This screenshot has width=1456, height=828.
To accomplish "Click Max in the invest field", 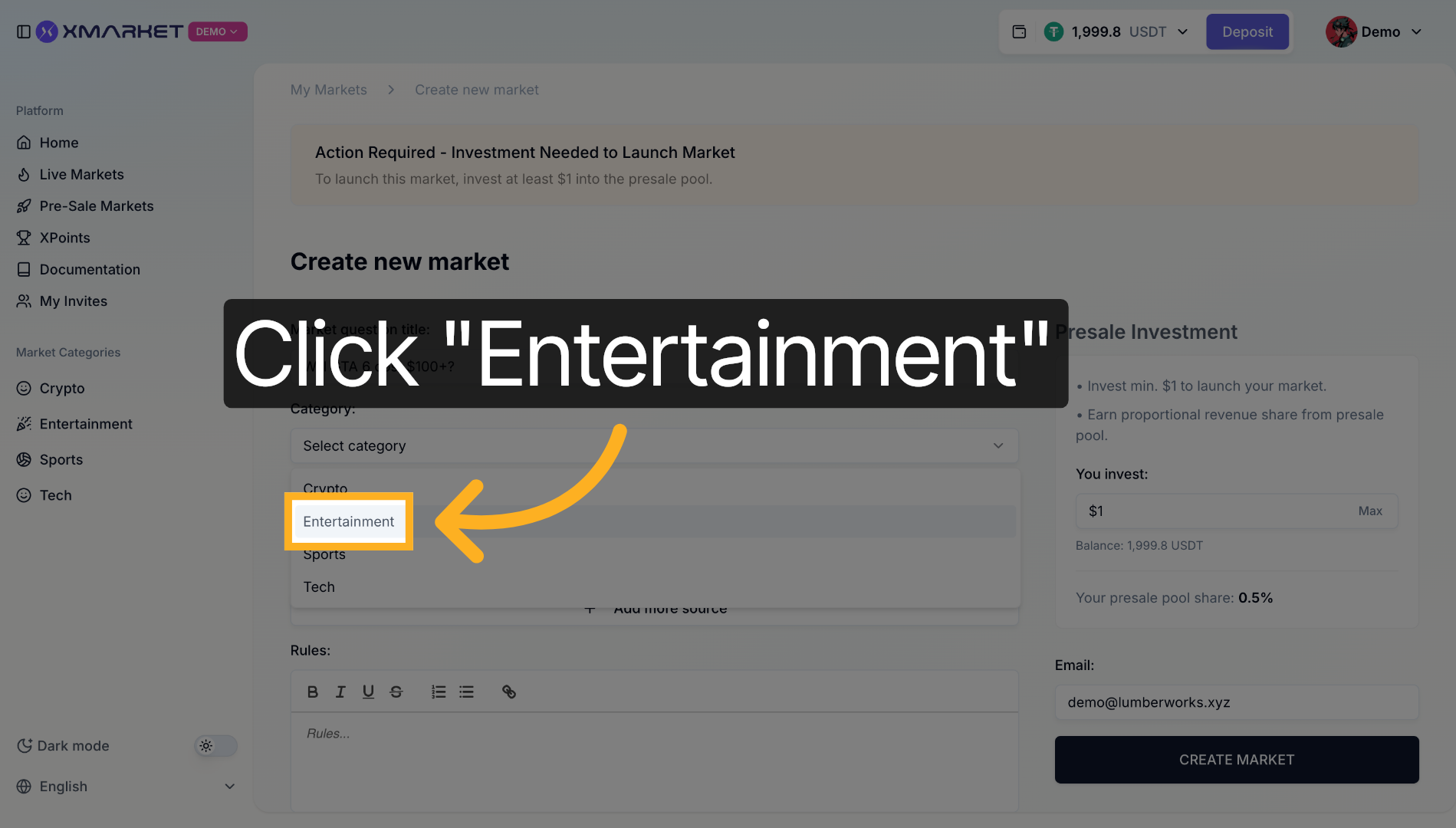I will [1369, 511].
